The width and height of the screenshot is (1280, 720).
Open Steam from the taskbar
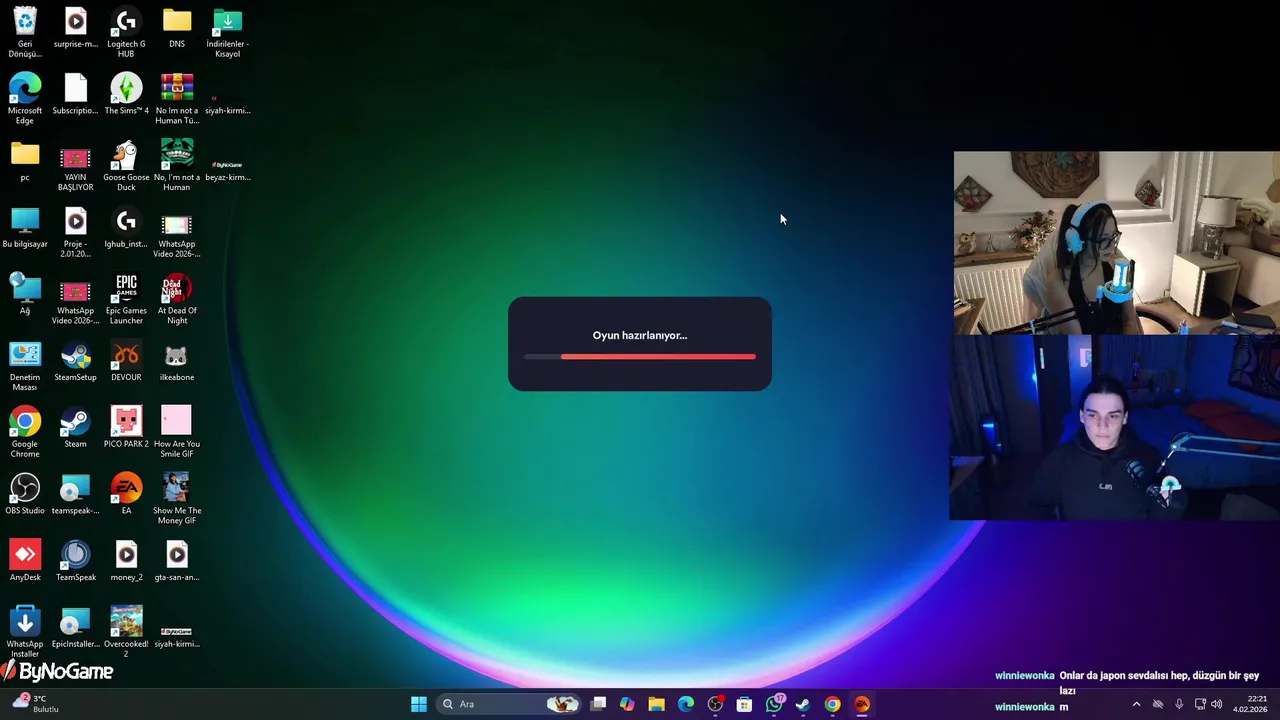click(x=803, y=704)
